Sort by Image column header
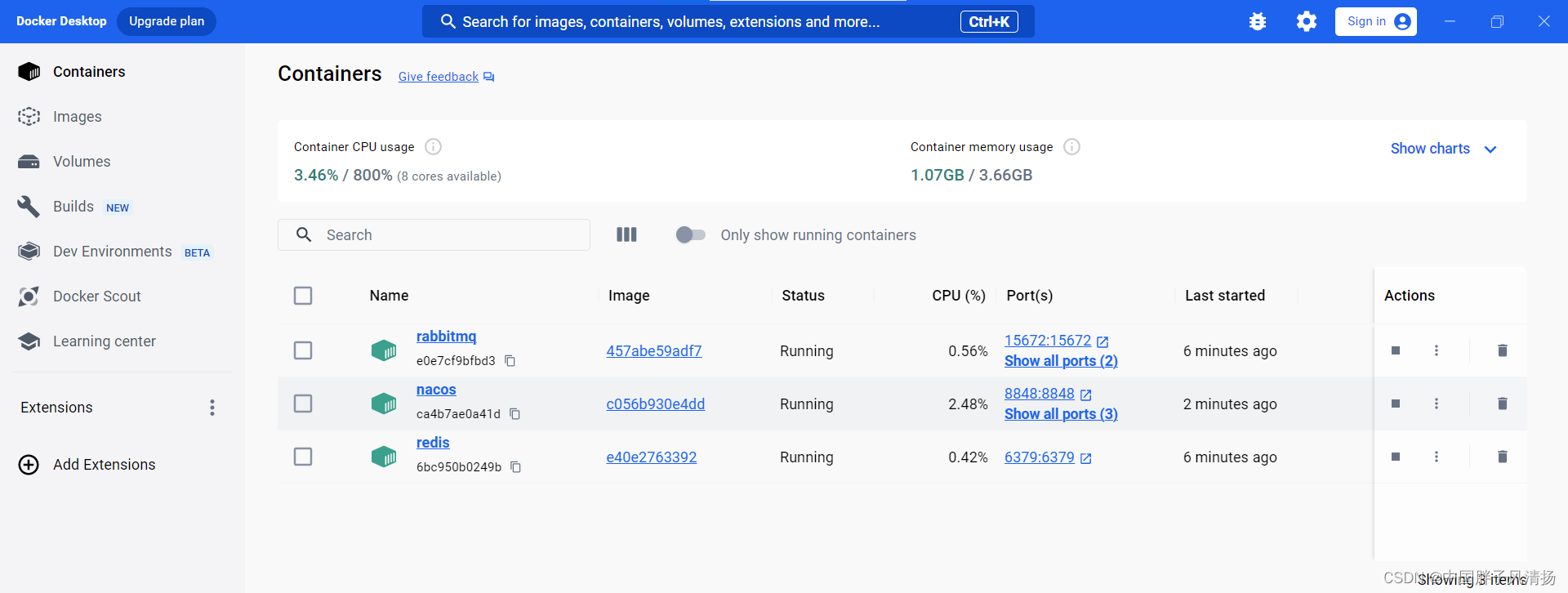Screen dimensions: 1568x593 tap(629, 296)
